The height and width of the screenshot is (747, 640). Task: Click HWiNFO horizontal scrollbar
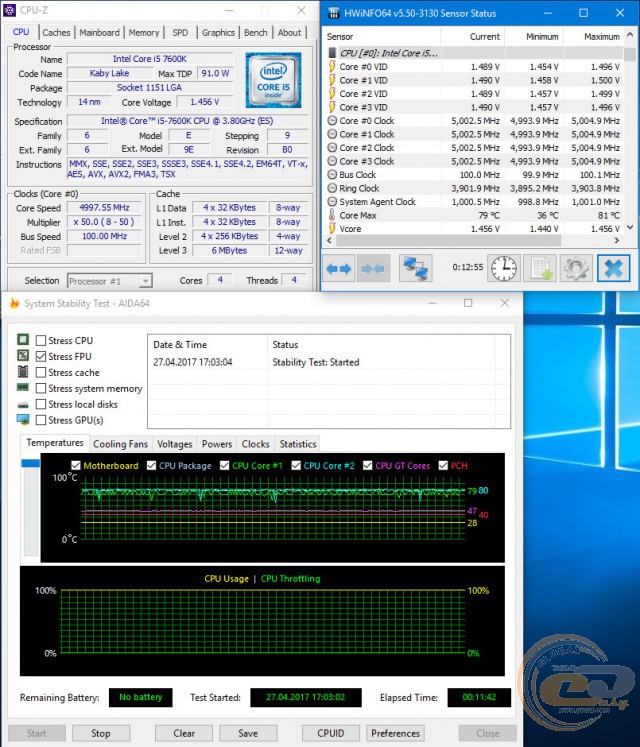click(449, 241)
